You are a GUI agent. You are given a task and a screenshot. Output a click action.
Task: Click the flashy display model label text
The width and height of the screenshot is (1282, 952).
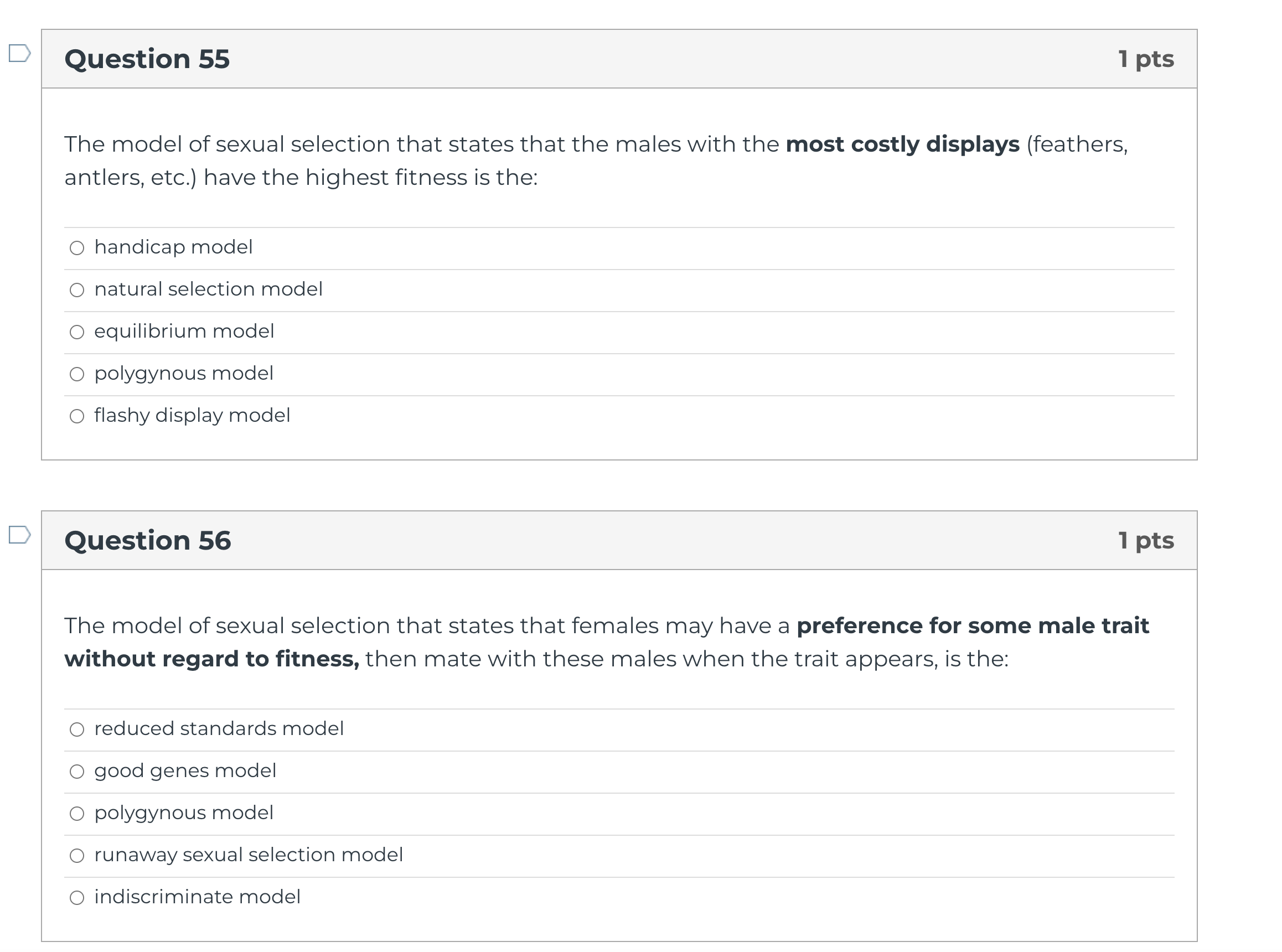coord(193,416)
